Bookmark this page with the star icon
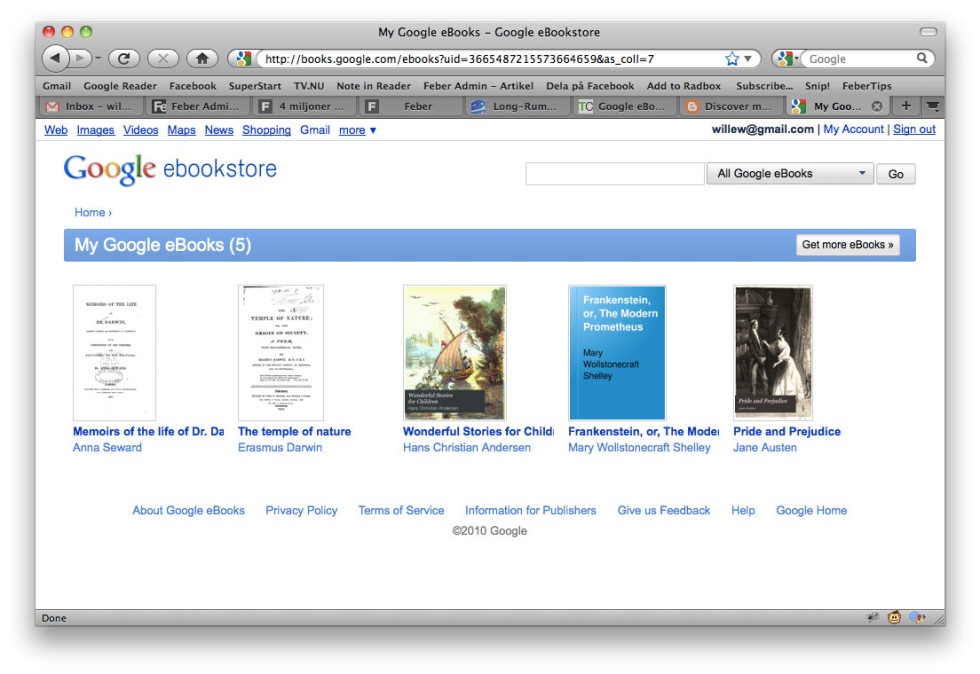 pos(732,59)
